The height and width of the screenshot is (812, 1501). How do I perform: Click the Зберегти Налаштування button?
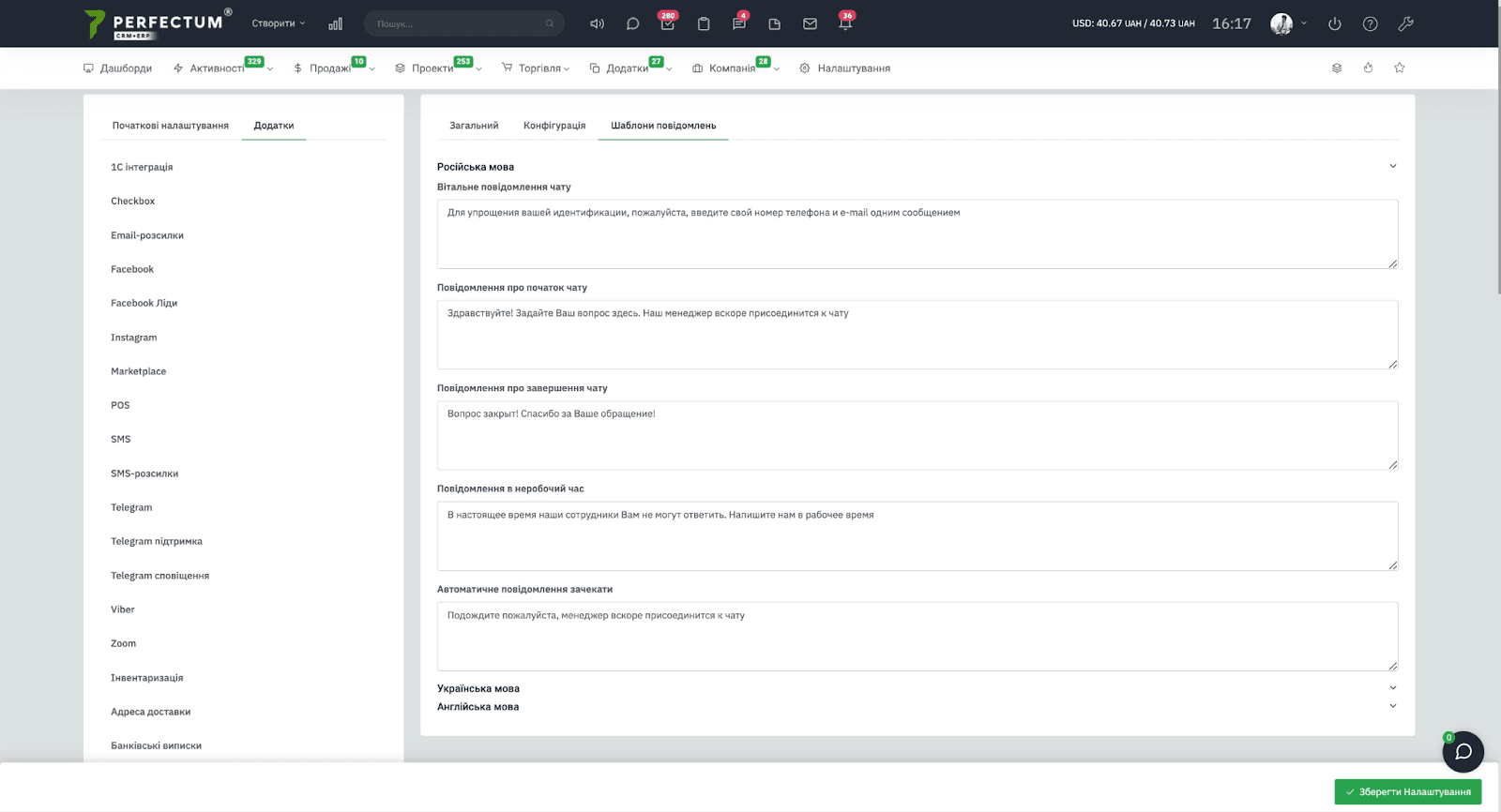(x=1408, y=792)
